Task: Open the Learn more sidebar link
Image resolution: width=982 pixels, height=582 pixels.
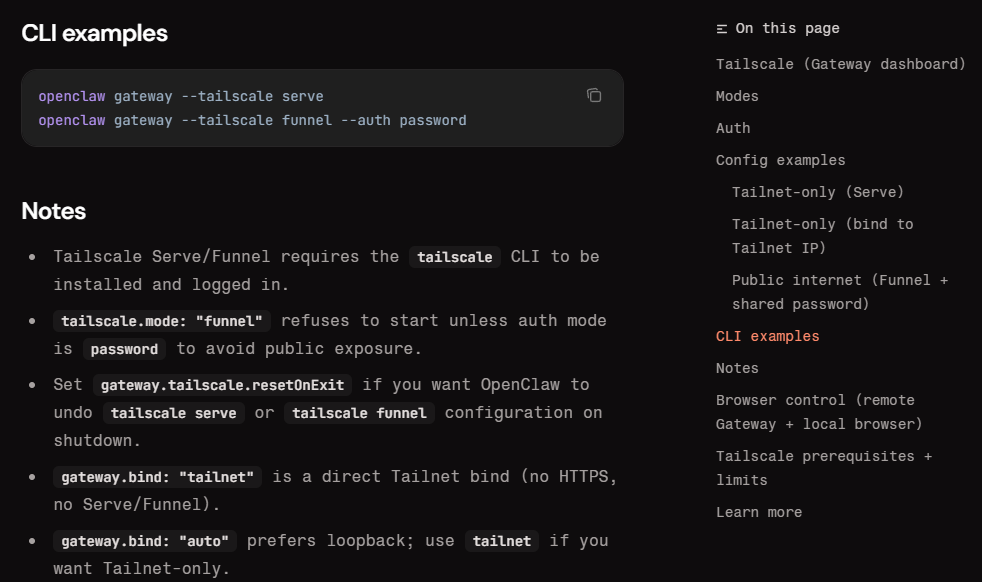Action: tap(759, 512)
